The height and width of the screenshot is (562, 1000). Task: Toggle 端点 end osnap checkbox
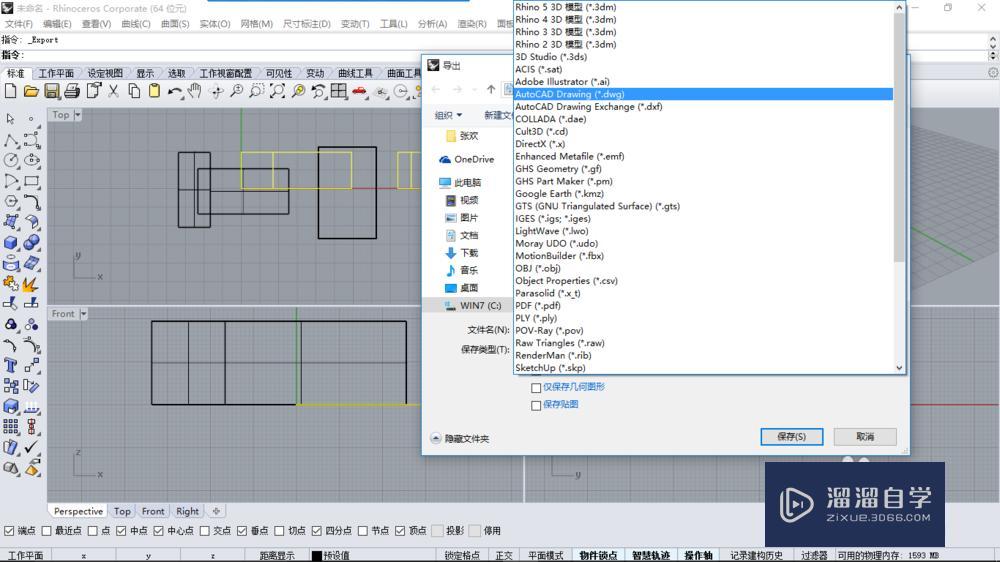coord(9,531)
